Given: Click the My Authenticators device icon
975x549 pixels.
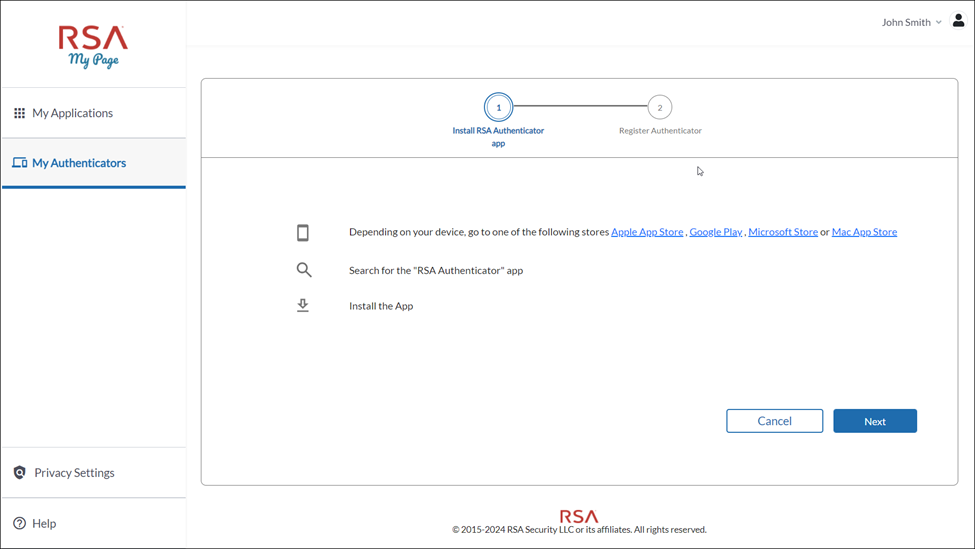Looking at the screenshot, I should [x=19, y=163].
